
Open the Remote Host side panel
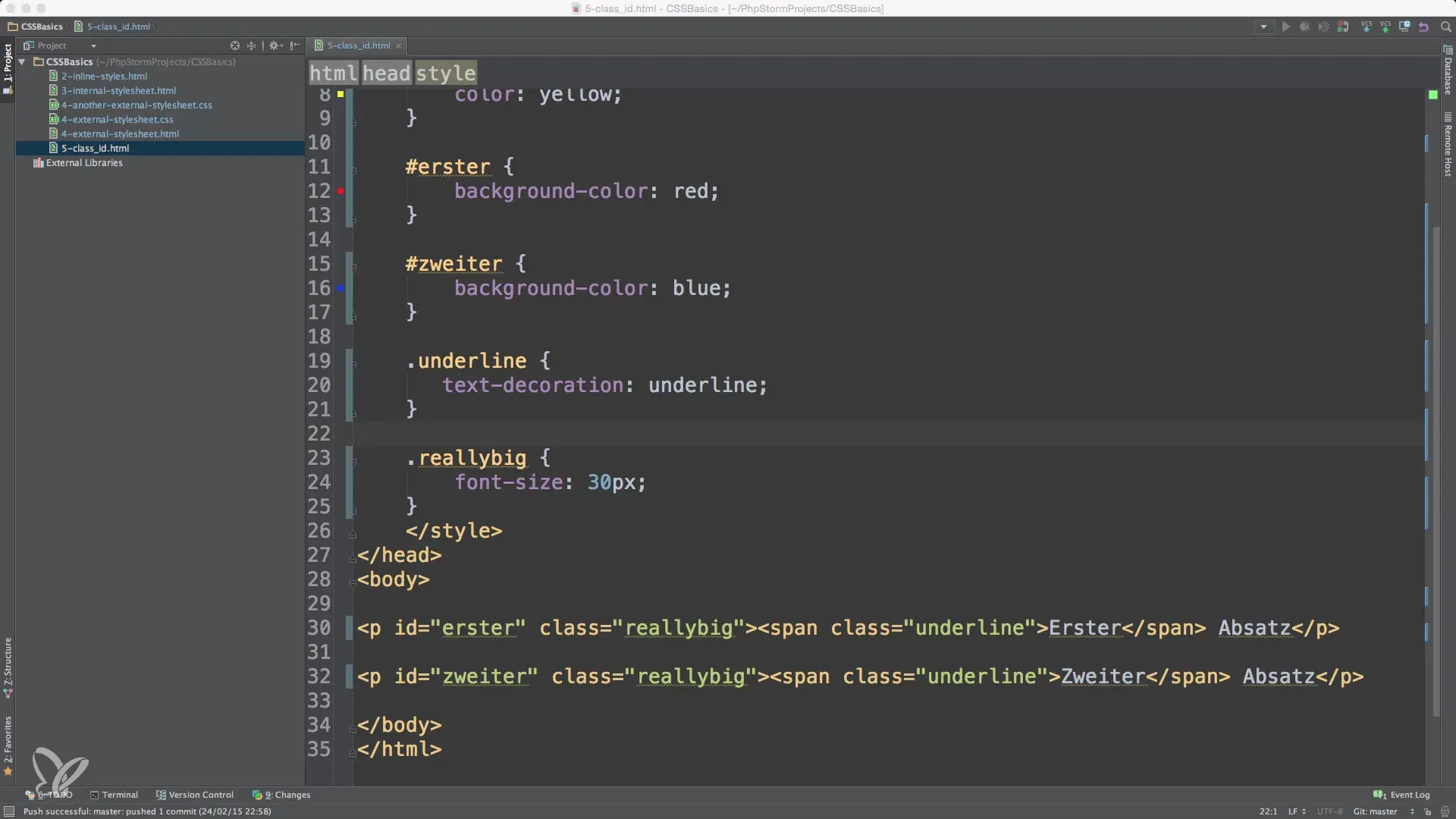[1448, 144]
